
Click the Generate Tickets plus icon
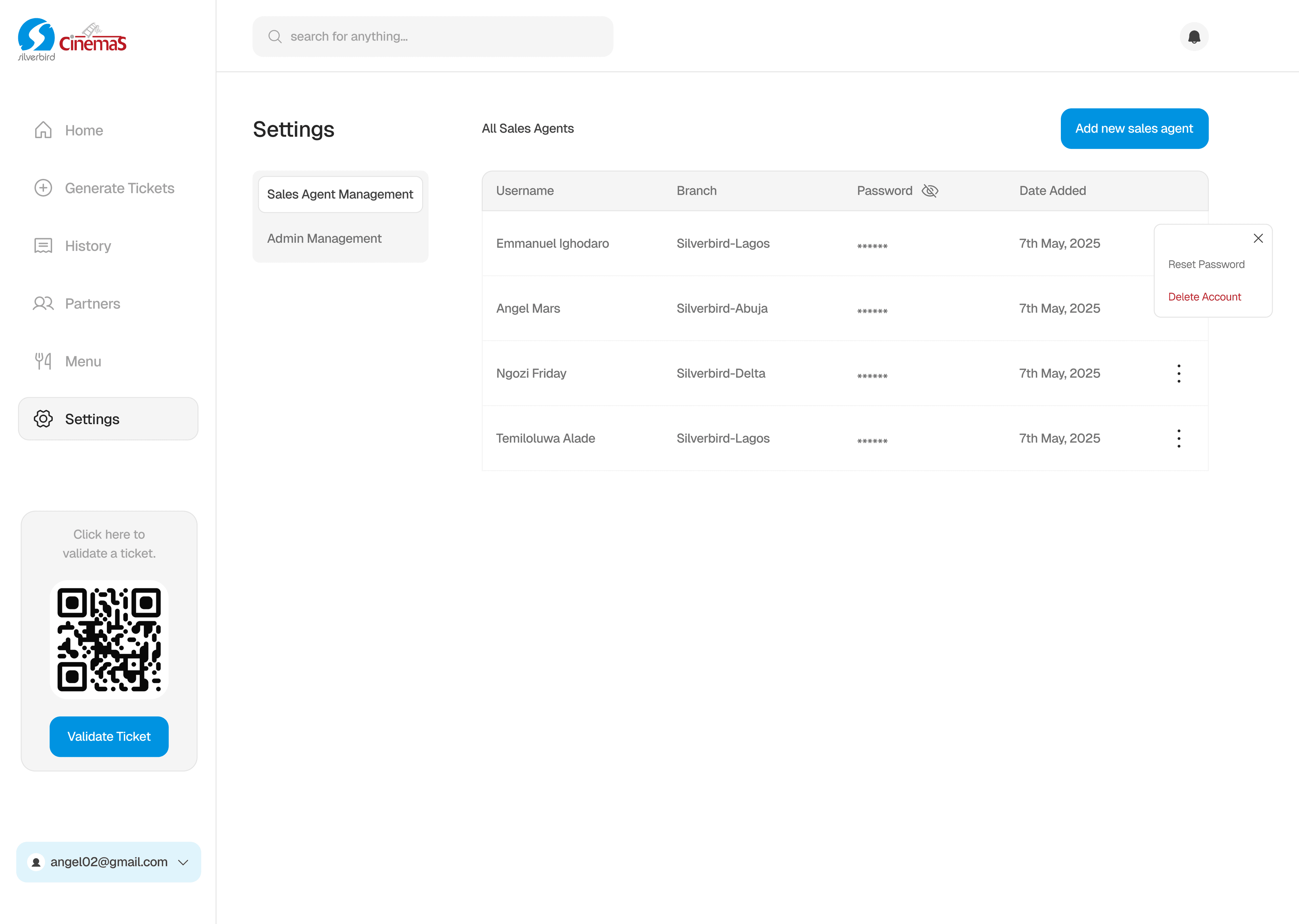(43, 188)
